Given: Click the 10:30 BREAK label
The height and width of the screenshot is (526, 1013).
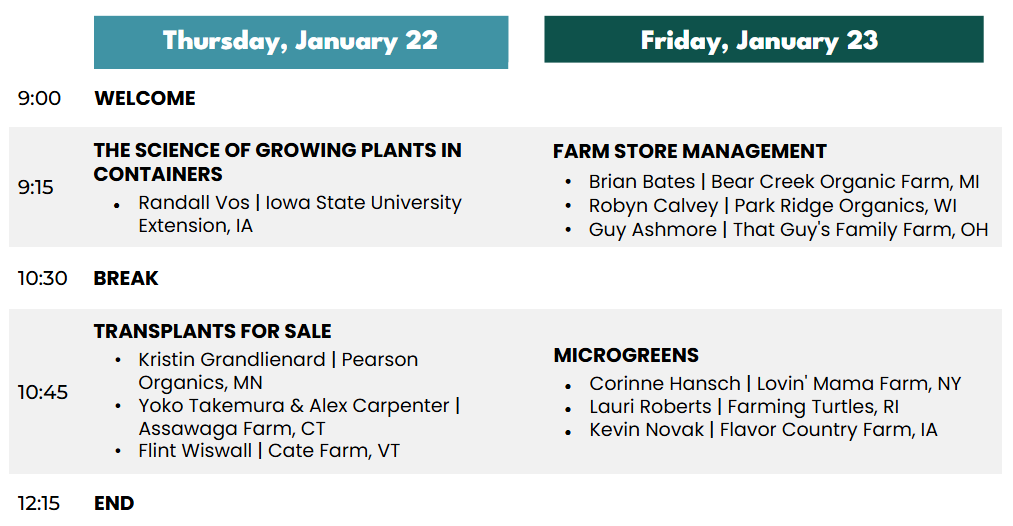Looking at the screenshot, I should 126,278.
